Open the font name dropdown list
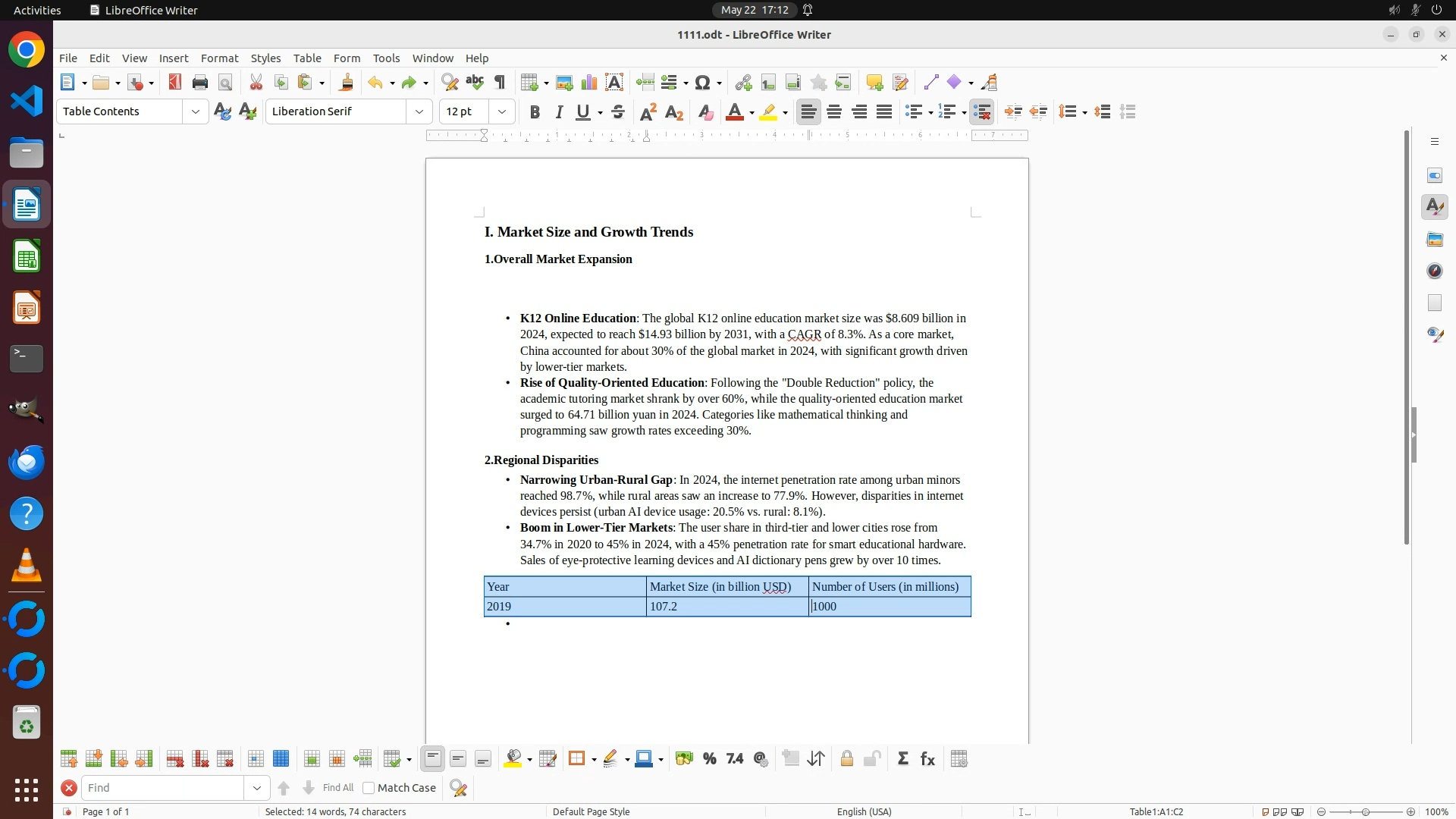Image resolution: width=1456 pixels, height=819 pixels. tap(419, 111)
